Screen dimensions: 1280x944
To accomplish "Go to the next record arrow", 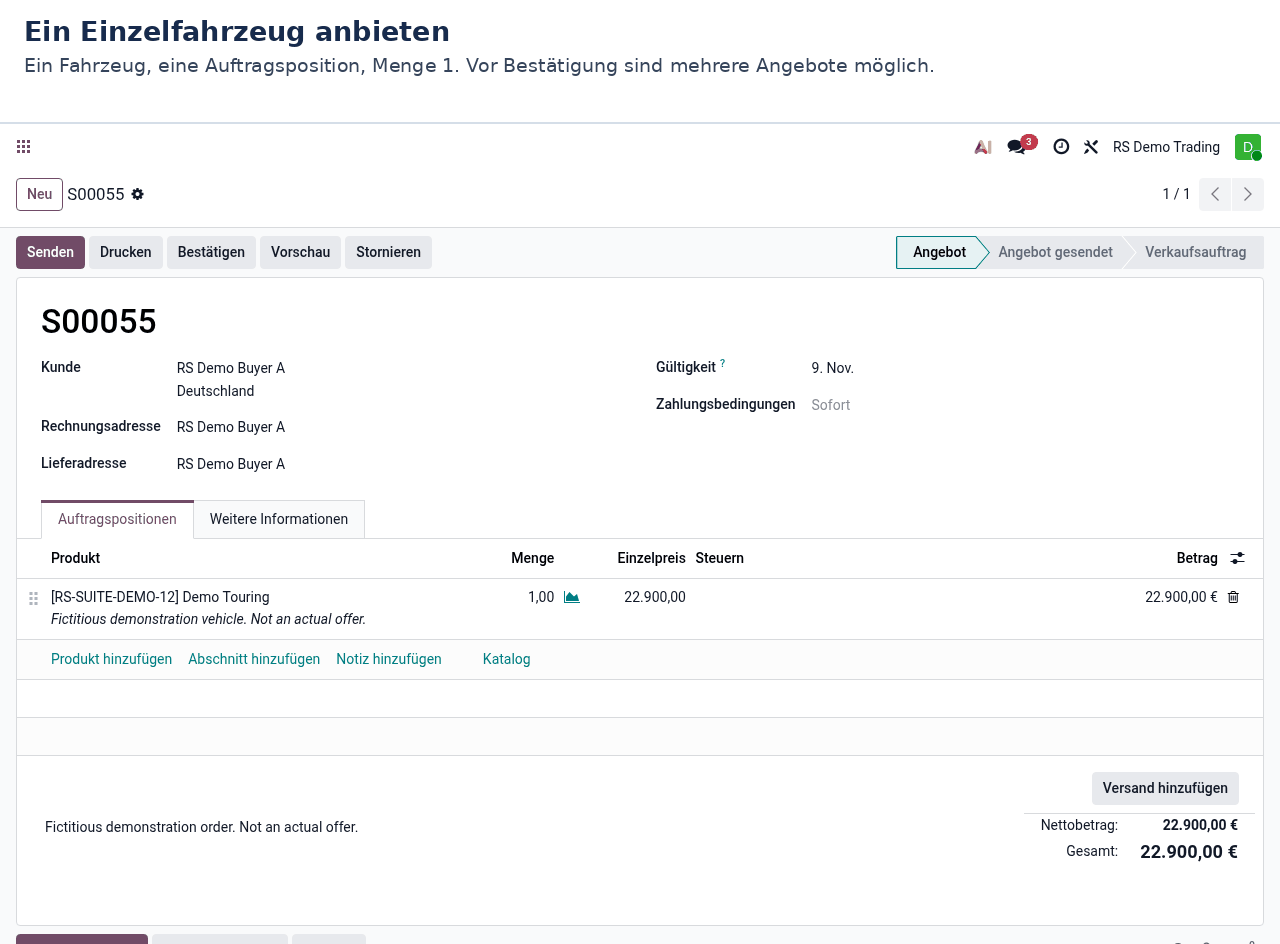I will pos(1248,194).
